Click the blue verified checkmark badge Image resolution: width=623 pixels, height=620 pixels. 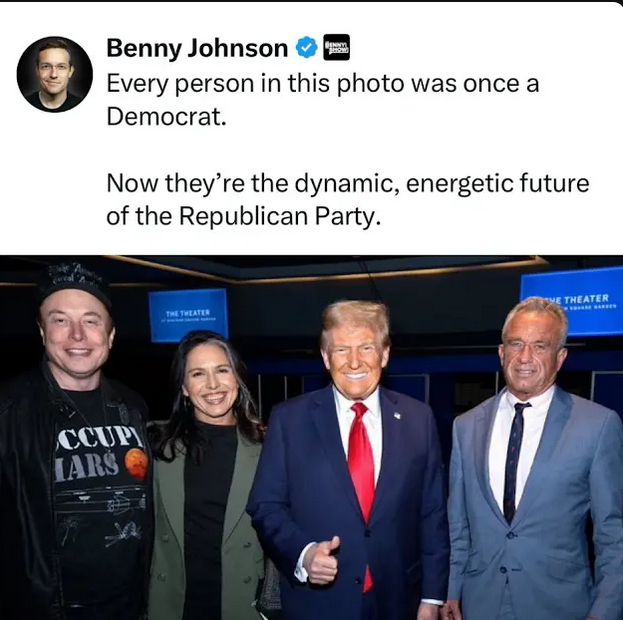[306, 48]
